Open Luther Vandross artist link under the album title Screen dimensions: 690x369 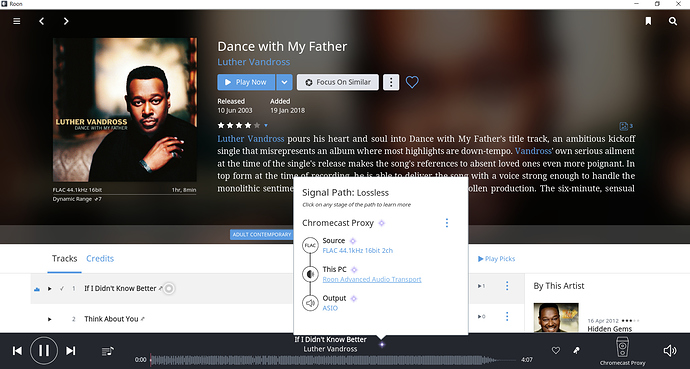(253, 62)
